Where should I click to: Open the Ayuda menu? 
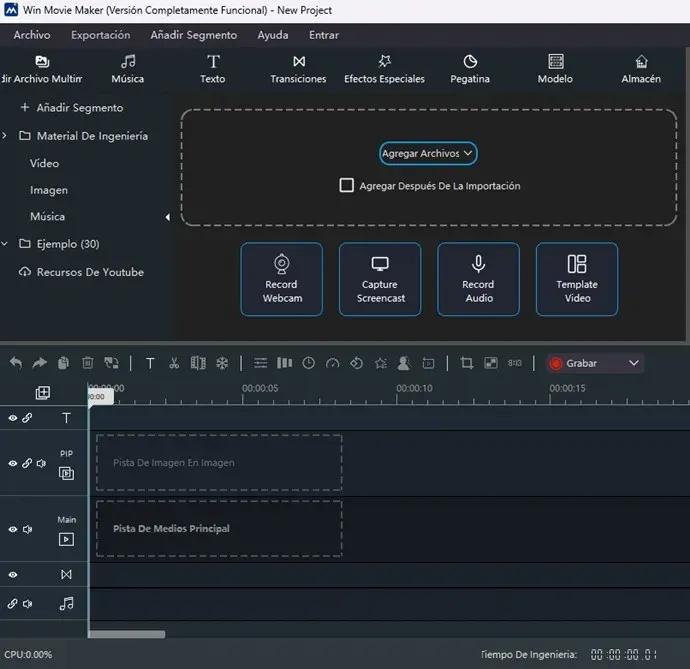(273, 35)
